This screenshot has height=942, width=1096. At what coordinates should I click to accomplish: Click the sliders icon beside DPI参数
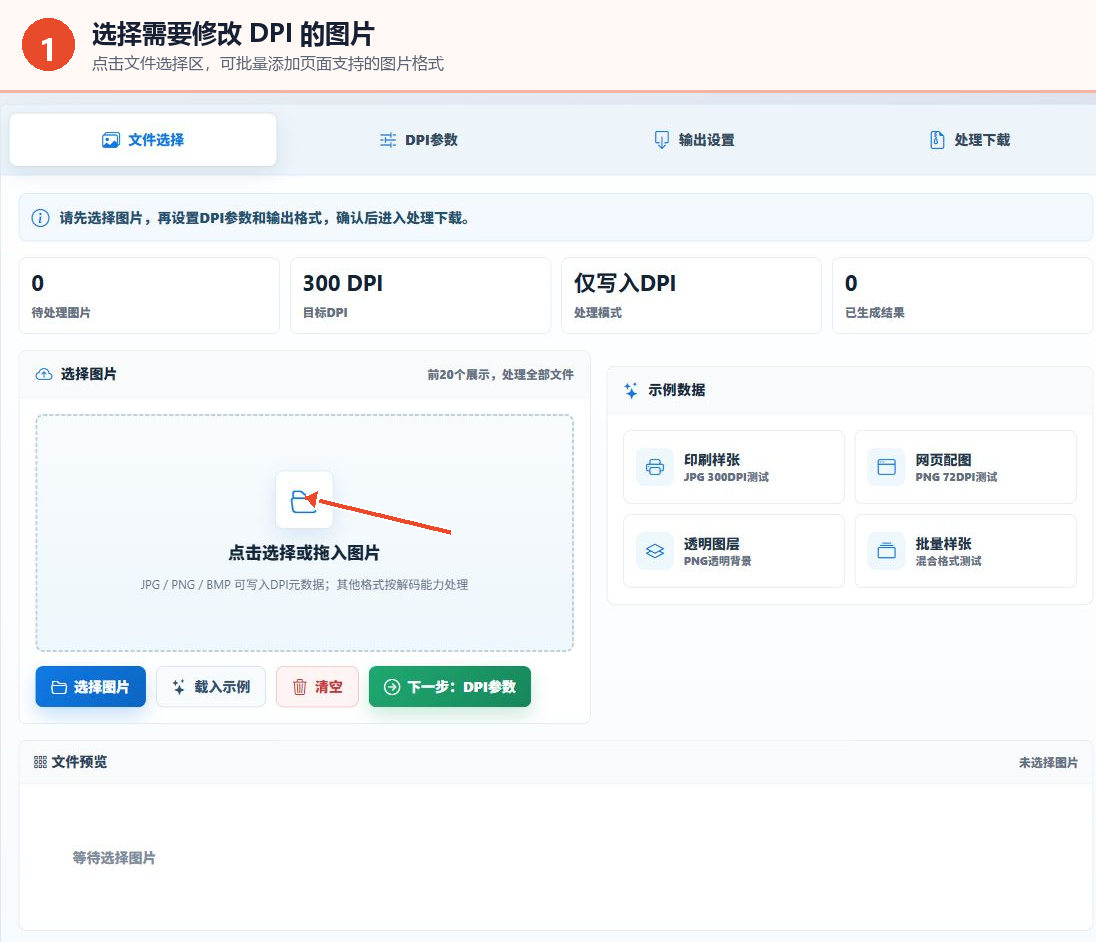pyautogui.click(x=387, y=140)
